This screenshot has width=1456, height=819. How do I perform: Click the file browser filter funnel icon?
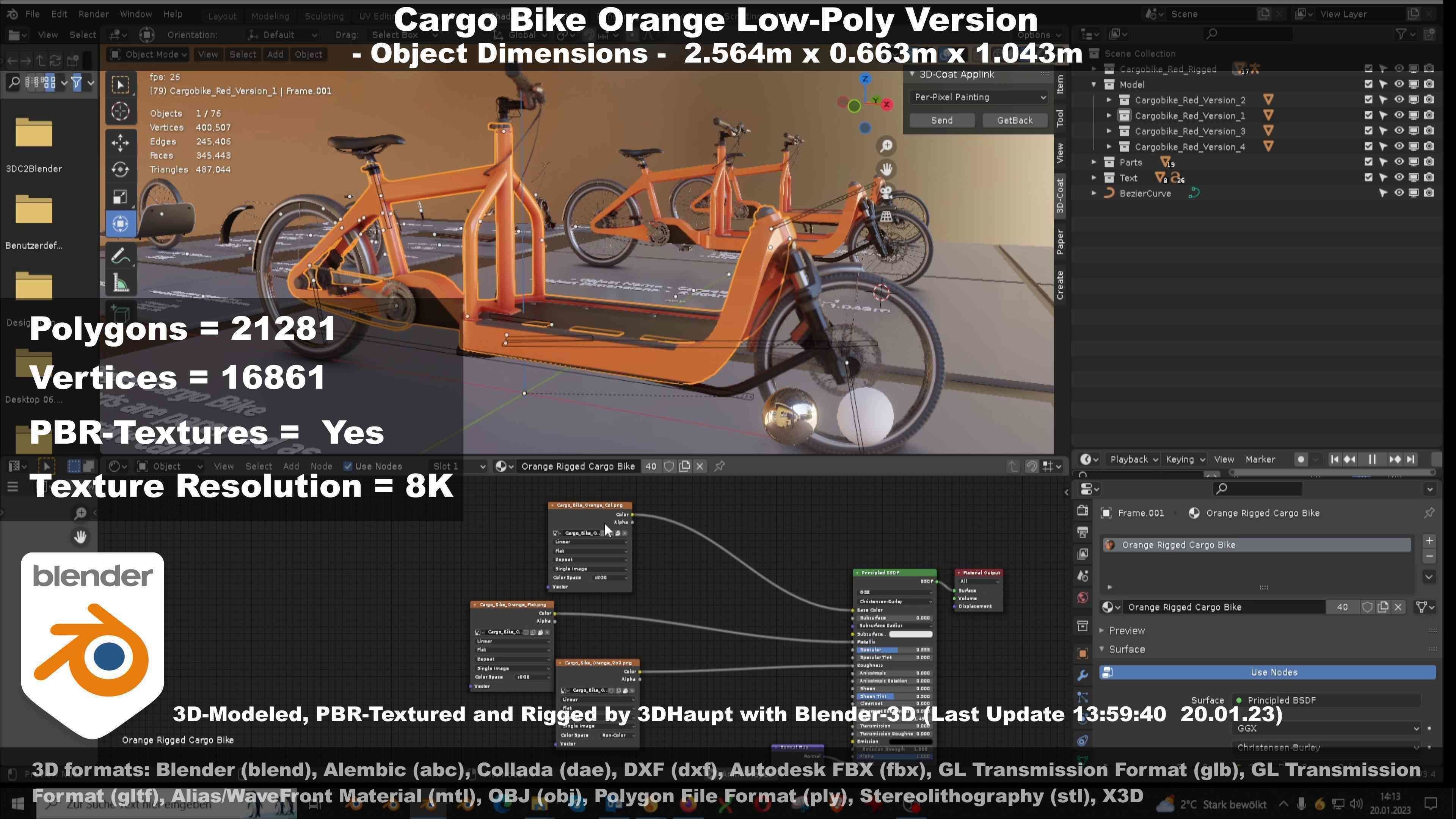[77, 83]
